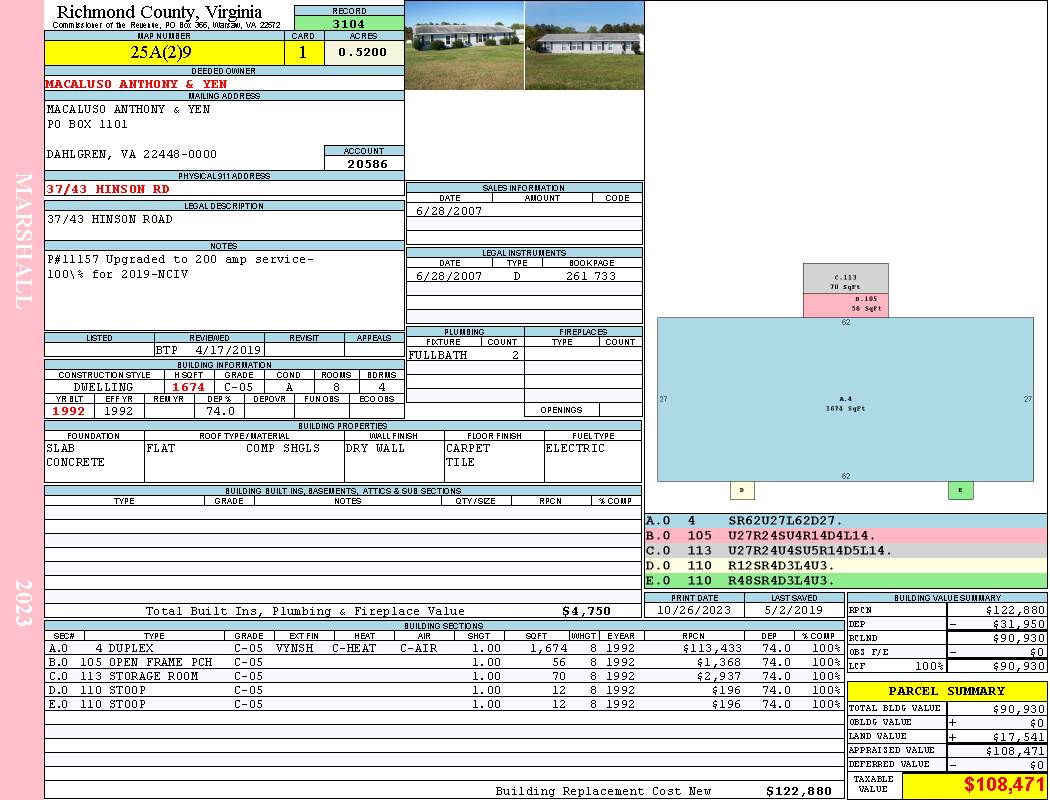Select the green record number 3104 field

(x=349, y=24)
